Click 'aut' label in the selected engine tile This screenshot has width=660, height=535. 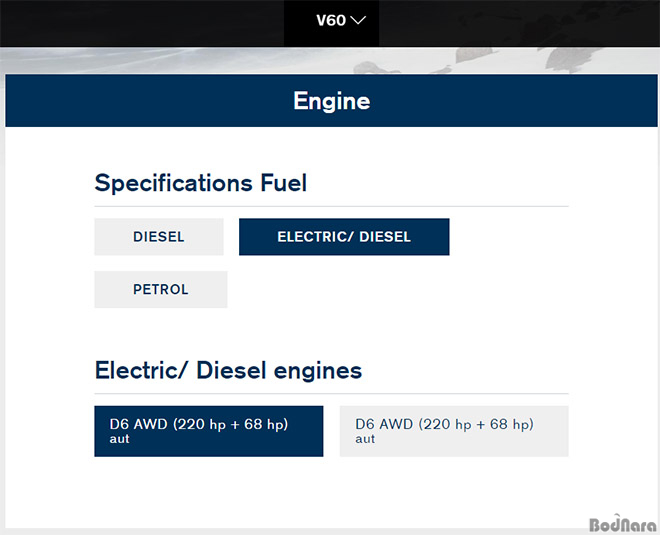(x=120, y=439)
